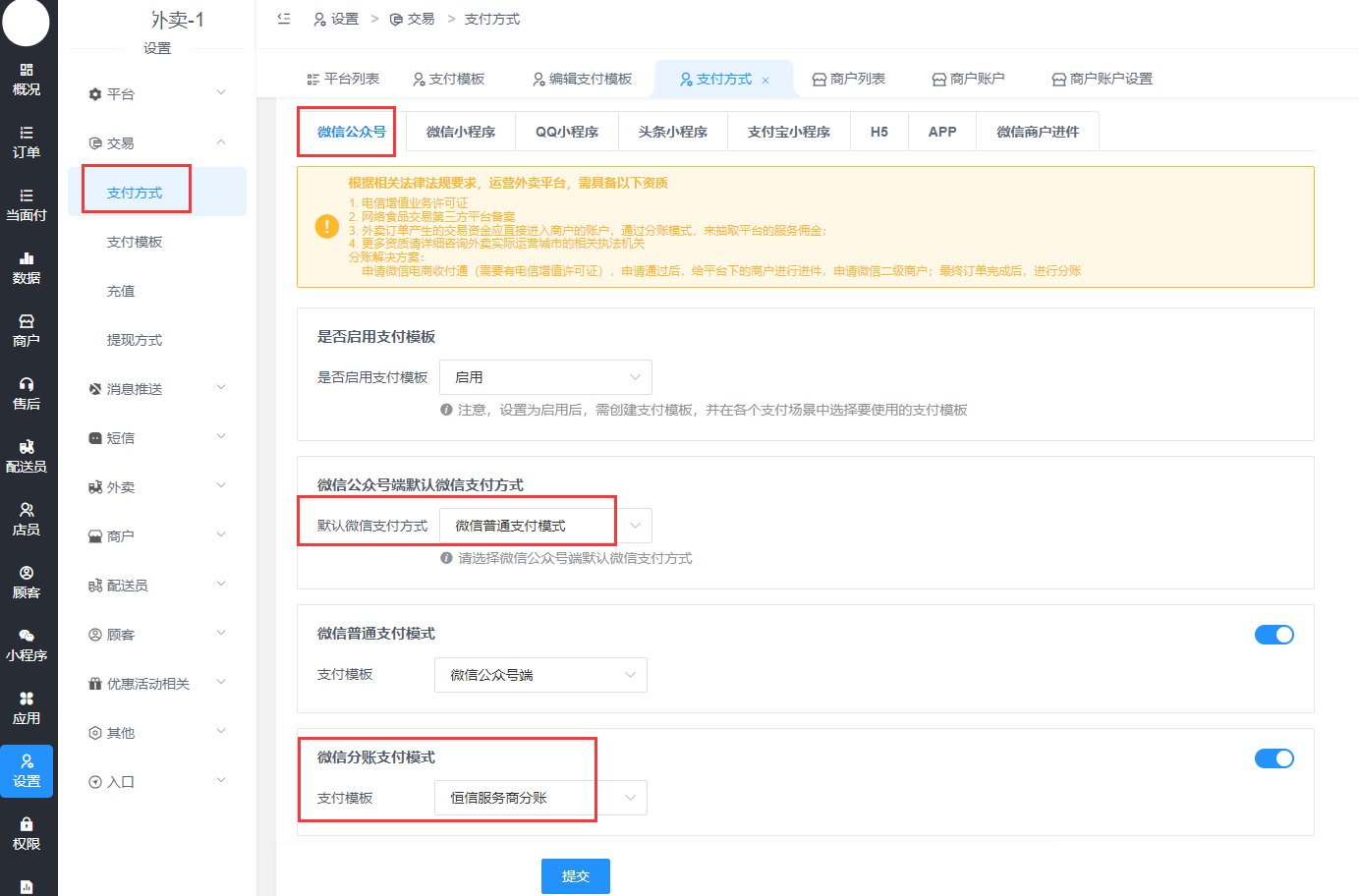
Task: Switch to the 微信小程序 tab
Action: pos(461,132)
